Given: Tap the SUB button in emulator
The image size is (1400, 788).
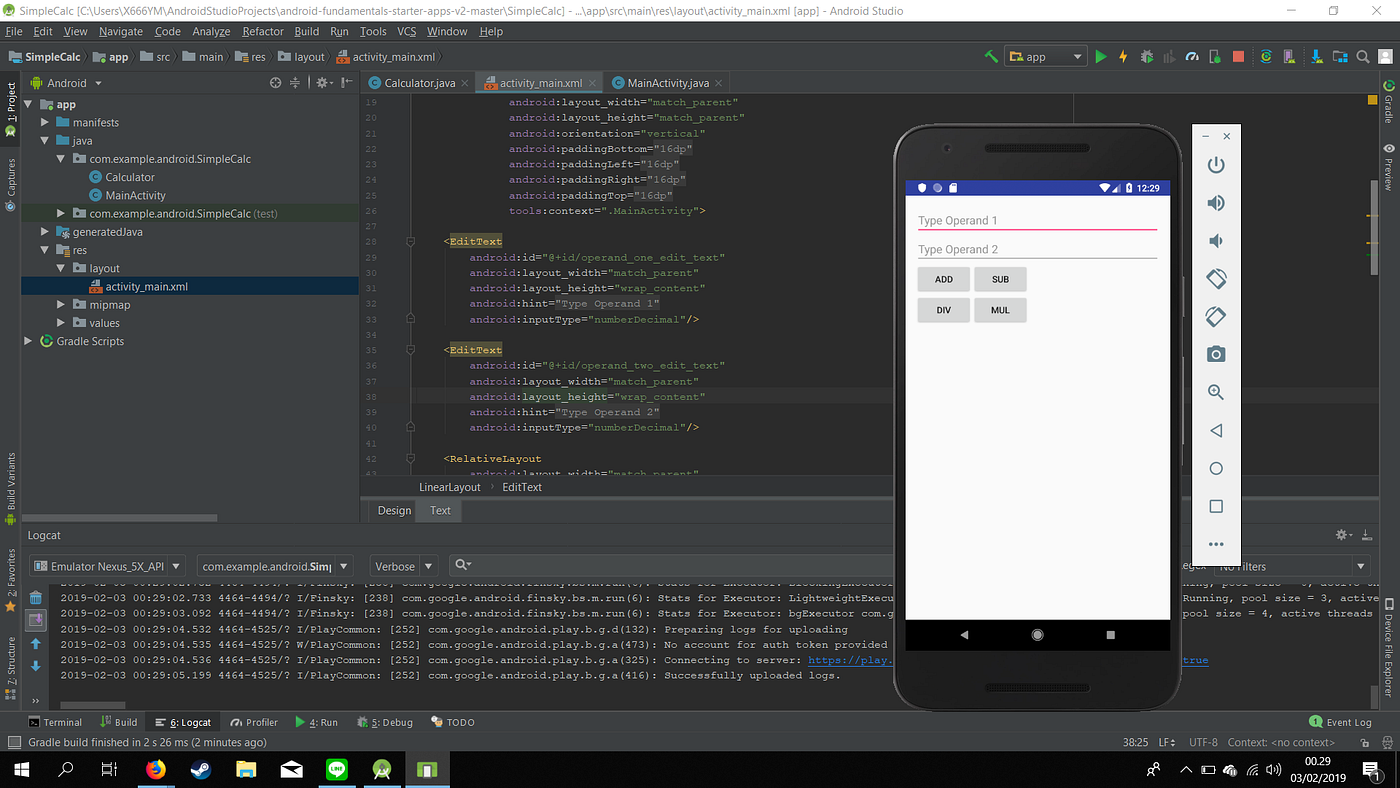Looking at the screenshot, I should pyautogui.click(x=1000, y=279).
